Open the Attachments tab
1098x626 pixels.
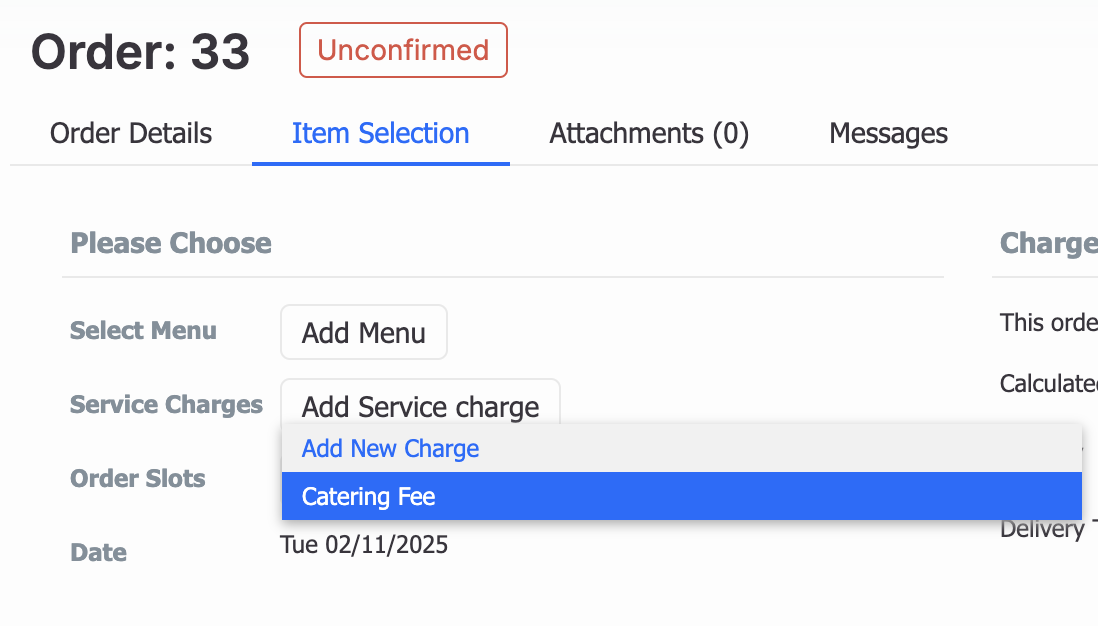pyautogui.click(x=648, y=133)
